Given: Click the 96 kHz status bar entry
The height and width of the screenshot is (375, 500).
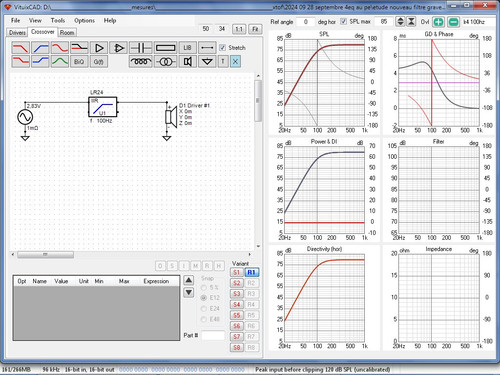Looking at the screenshot, I should [51, 369].
